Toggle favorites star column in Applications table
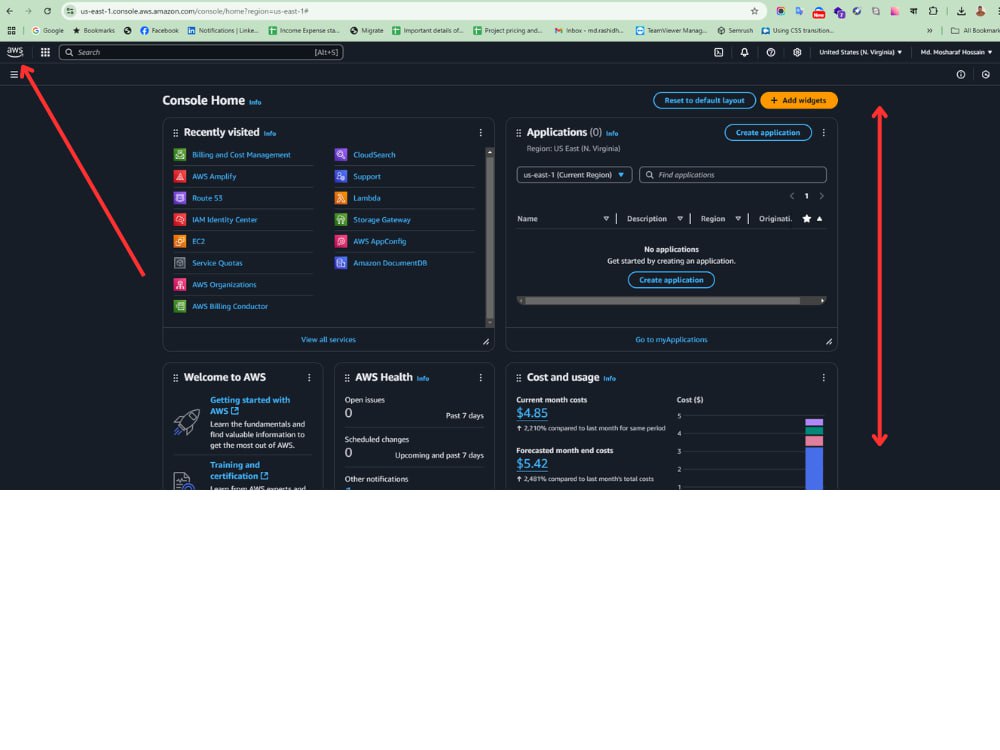The image size is (1000, 750). pos(807,219)
